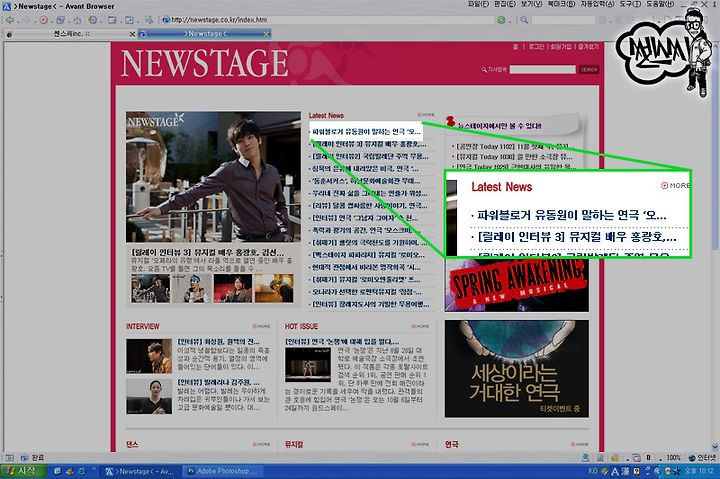Open the first small thumbnail under feature article
Screen dimensions: 720x479
point(151,288)
